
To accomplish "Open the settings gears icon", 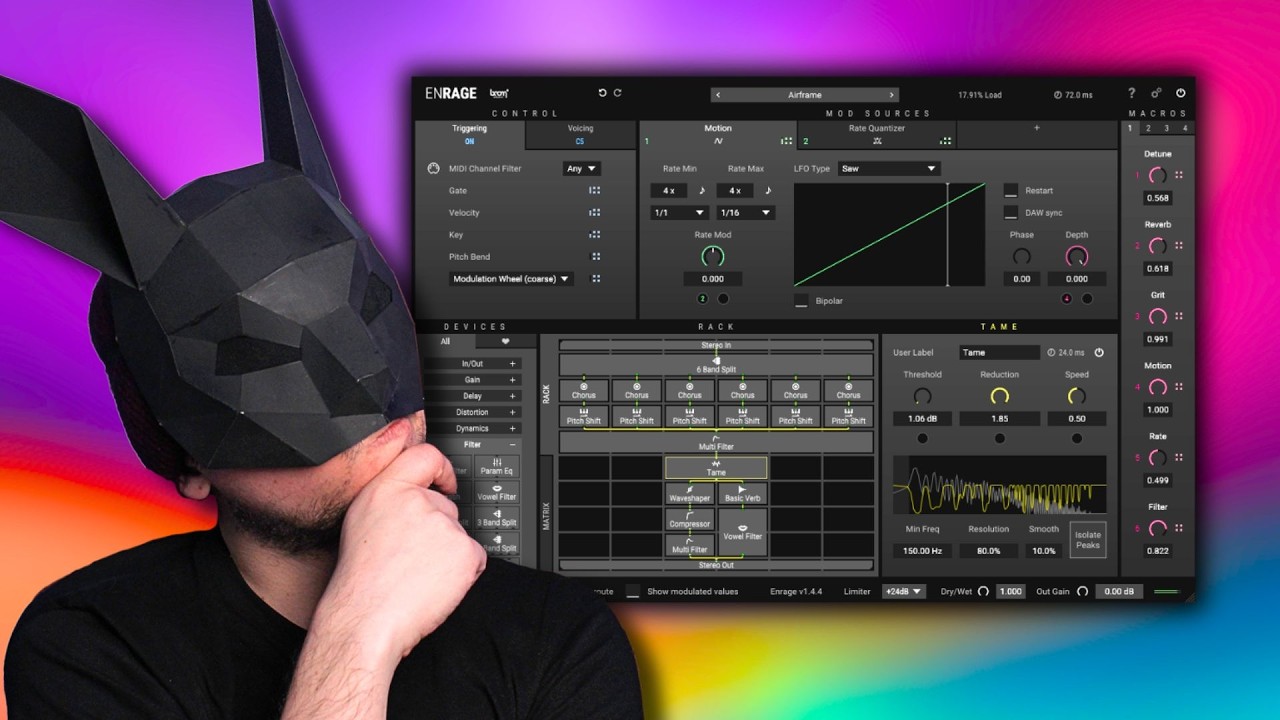I will 1156,93.
